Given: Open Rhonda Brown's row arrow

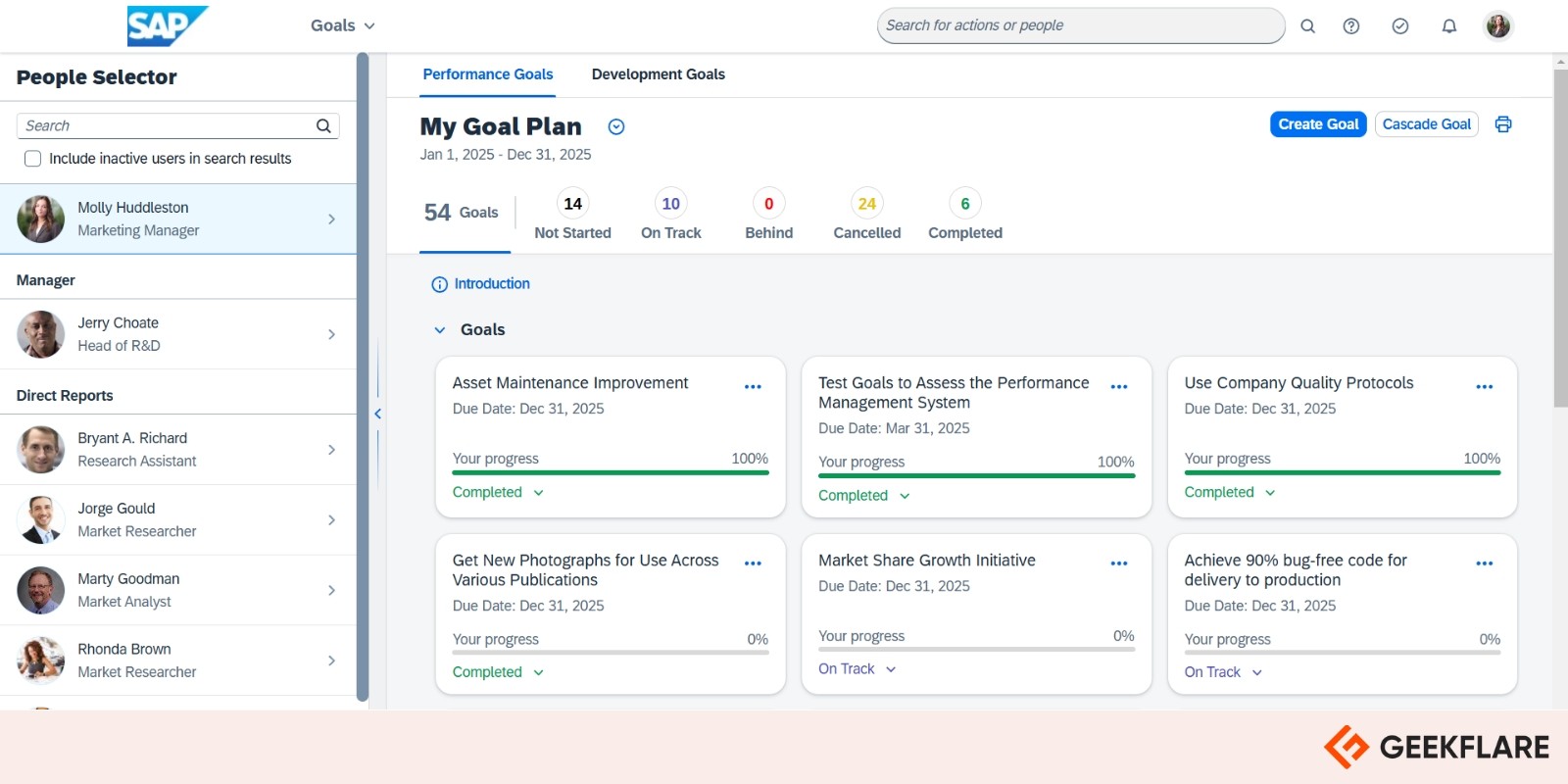Looking at the screenshot, I should coord(331,661).
